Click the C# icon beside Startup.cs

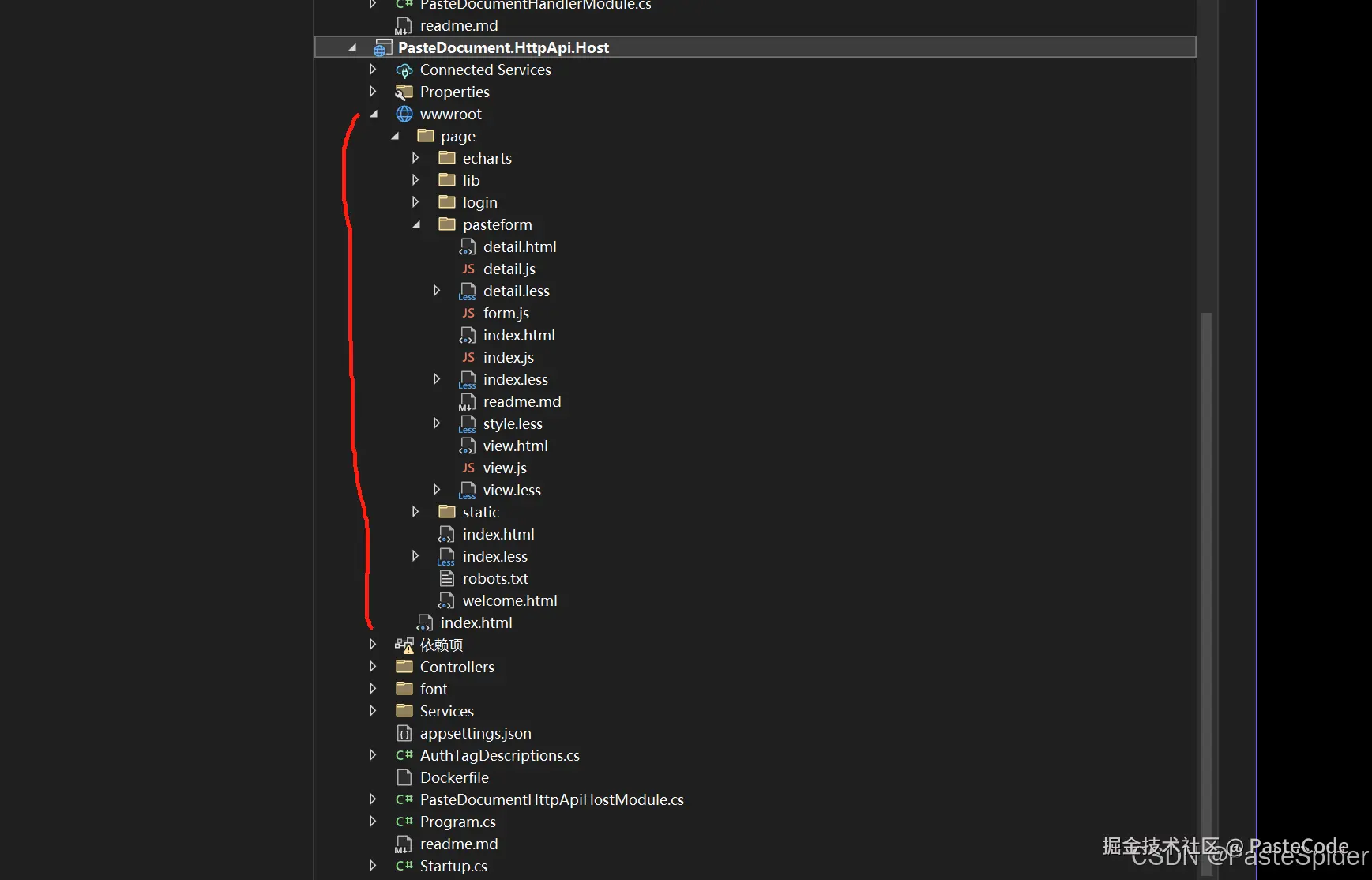pos(404,867)
